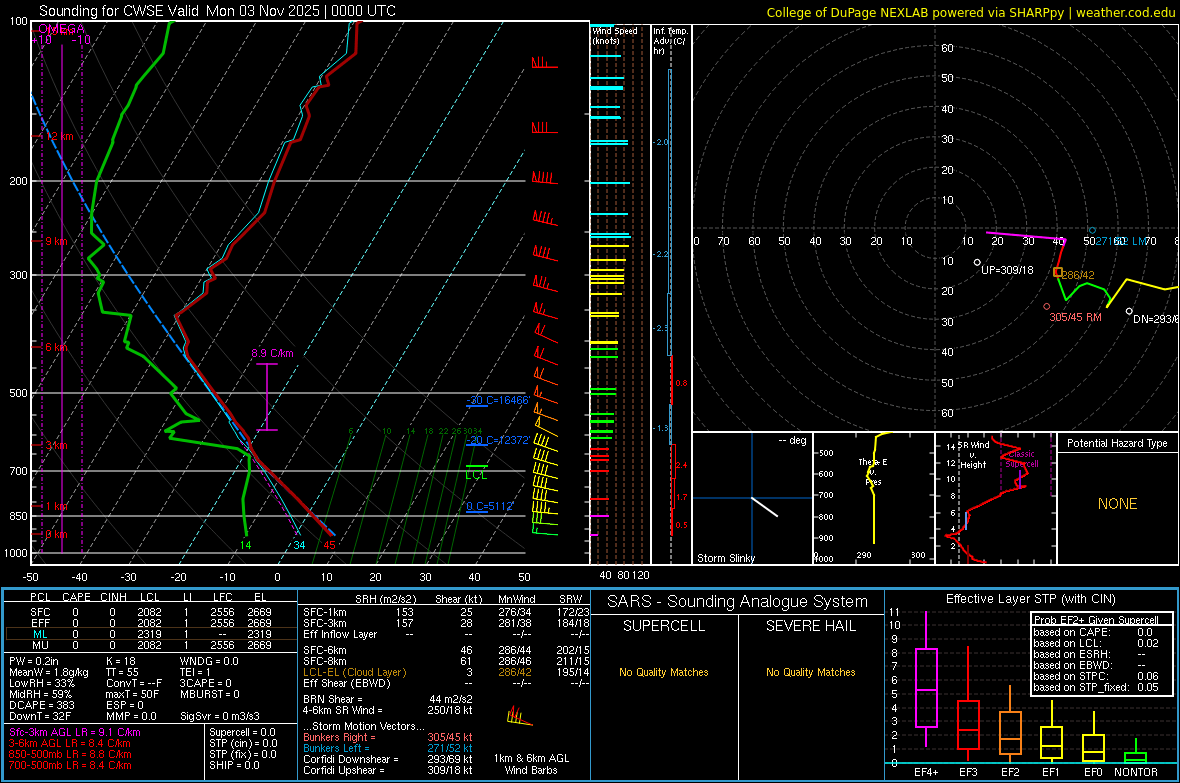Click the 3 km height marker
The width and height of the screenshot is (1180, 783).
pos(56,445)
